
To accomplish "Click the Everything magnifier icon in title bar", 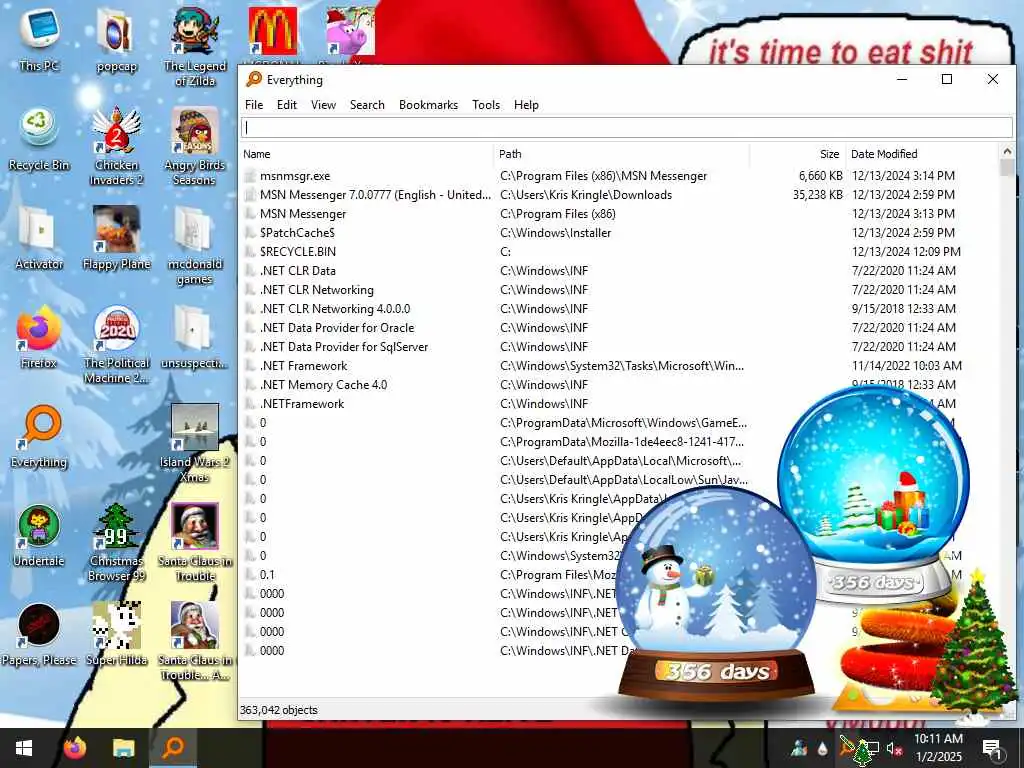I will coord(253,80).
